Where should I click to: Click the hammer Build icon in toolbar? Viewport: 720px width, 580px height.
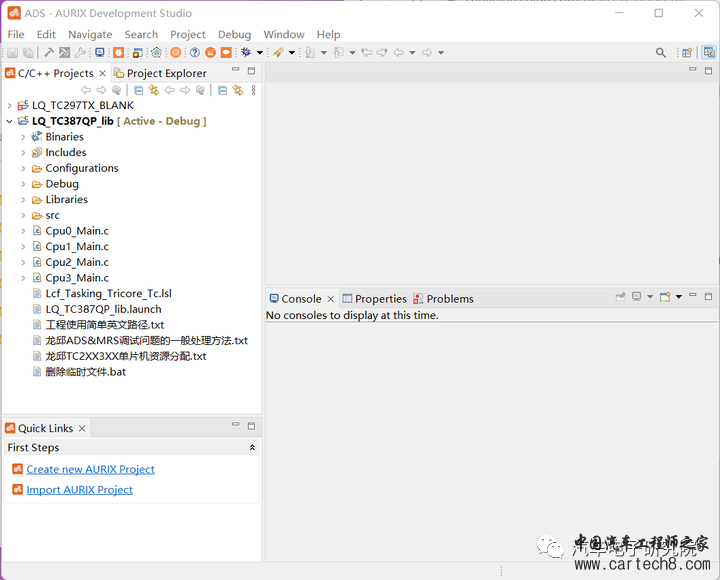point(49,52)
